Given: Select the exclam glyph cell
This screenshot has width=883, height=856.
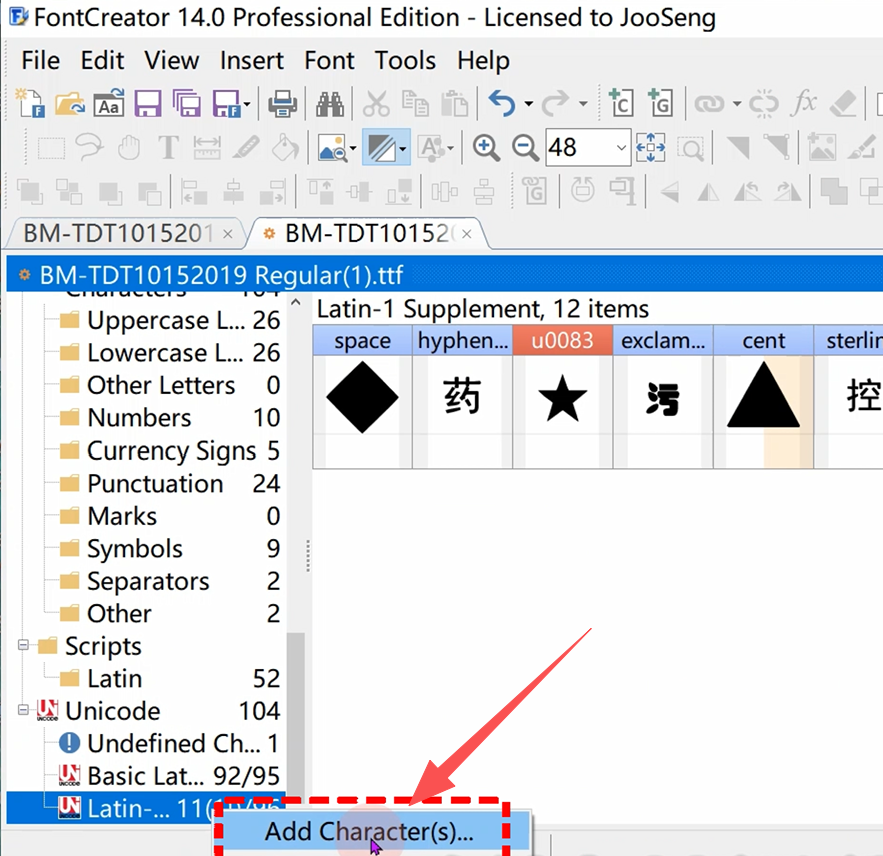Looking at the screenshot, I should [x=663, y=397].
